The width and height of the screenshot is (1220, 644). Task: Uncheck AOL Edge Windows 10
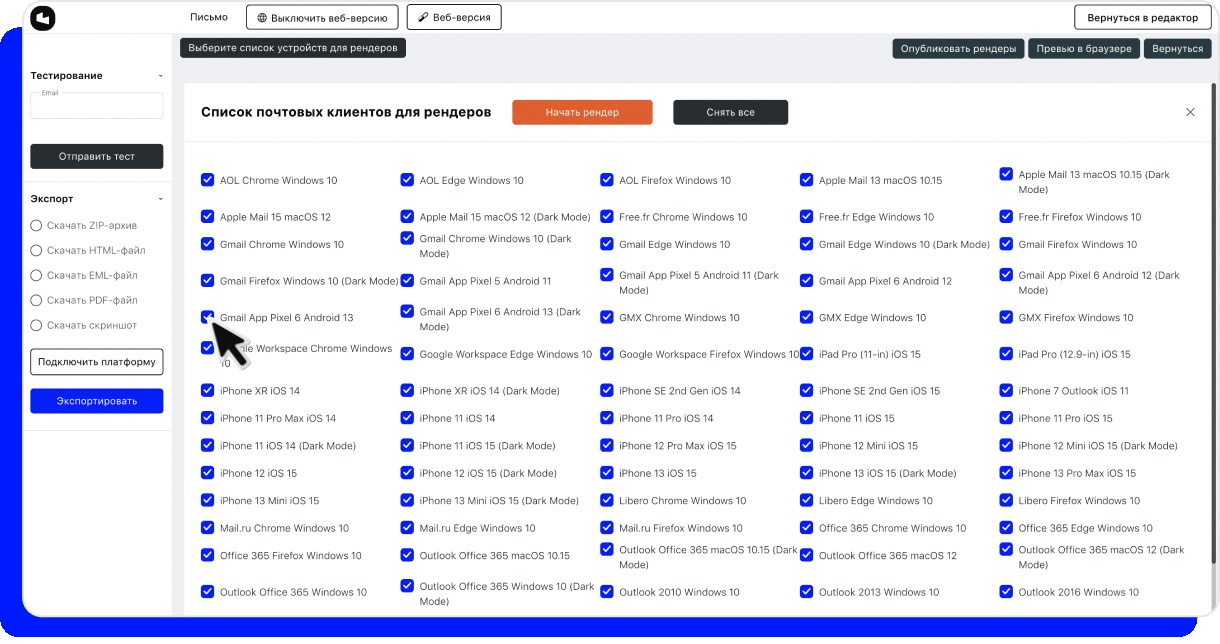tap(407, 180)
